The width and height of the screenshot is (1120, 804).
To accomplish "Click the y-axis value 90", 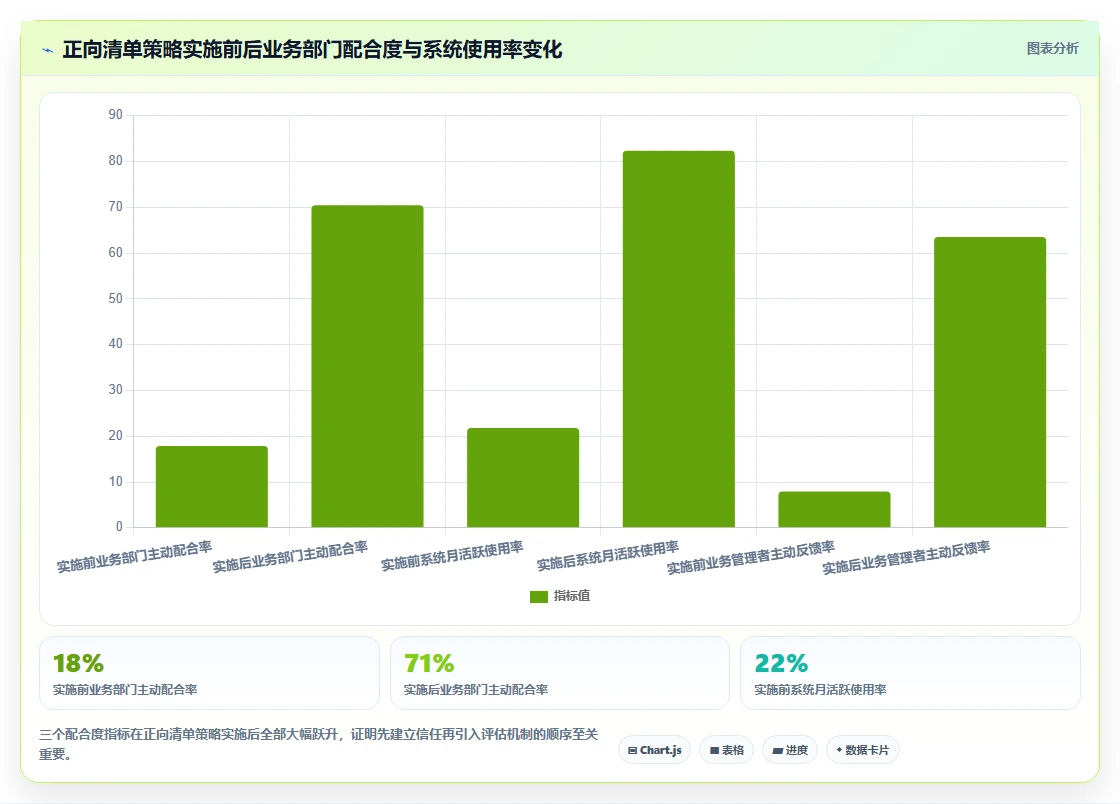I will pyautogui.click(x=116, y=115).
